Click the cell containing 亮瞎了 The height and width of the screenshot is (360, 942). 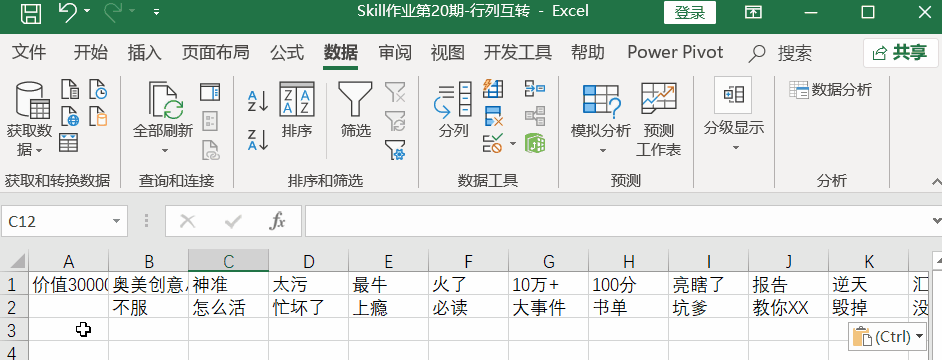(x=708, y=284)
